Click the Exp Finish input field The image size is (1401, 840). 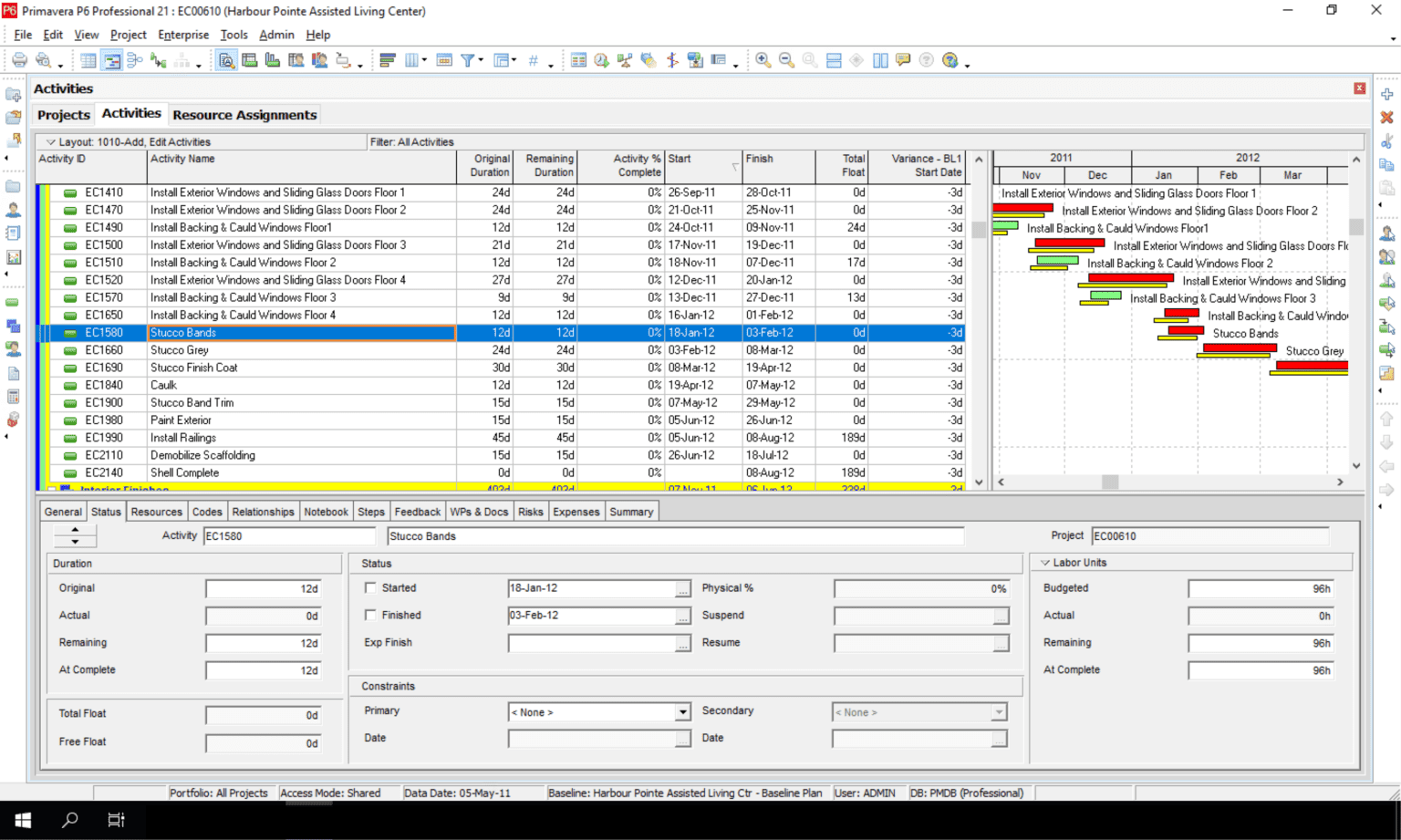point(593,642)
